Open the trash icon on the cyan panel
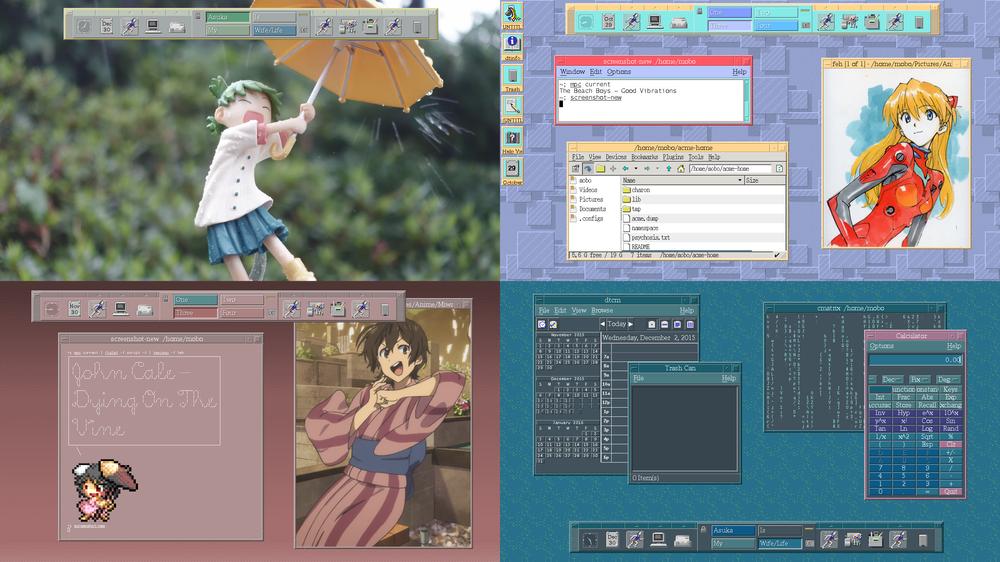 pos(919,22)
